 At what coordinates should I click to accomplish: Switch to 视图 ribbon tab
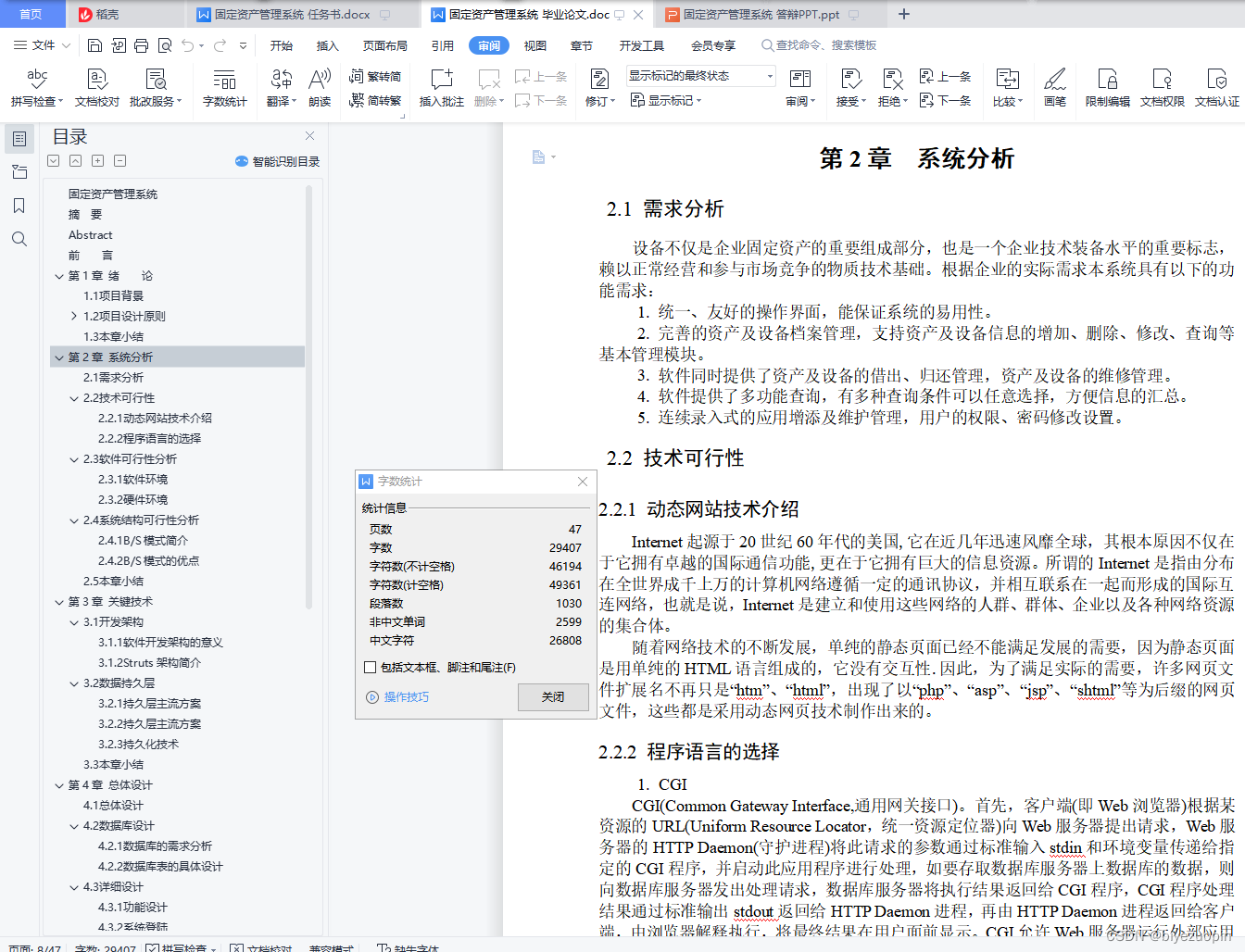[x=535, y=45]
